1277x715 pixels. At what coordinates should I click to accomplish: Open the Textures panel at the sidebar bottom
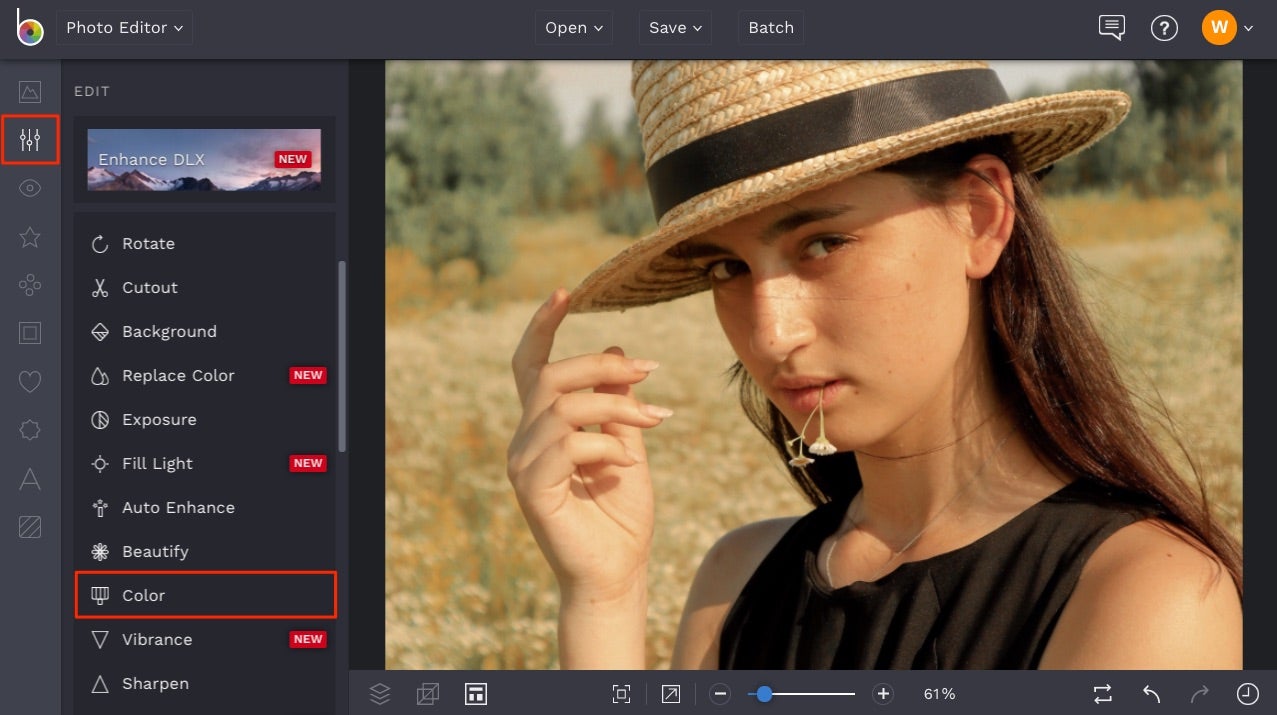tap(30, 527)
